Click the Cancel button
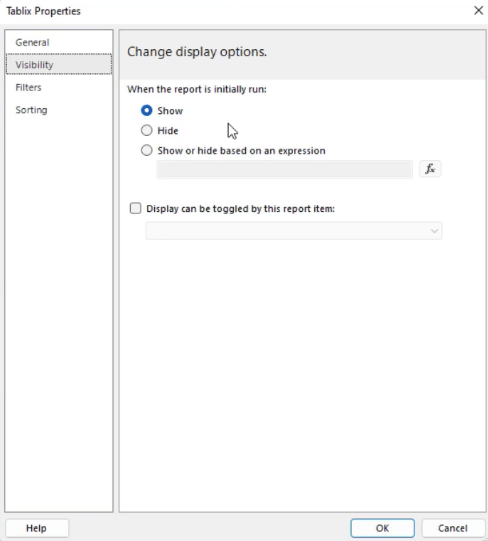Screen dimensions: 488x541 click(453, 528)
